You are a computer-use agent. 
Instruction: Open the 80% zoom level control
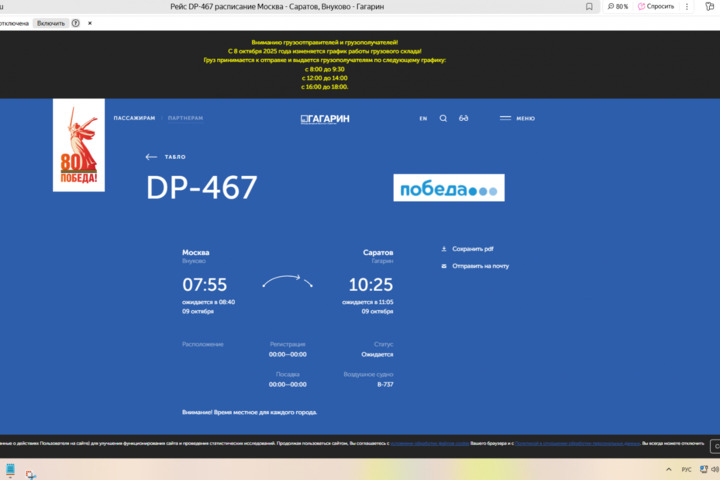click(618, 6)
